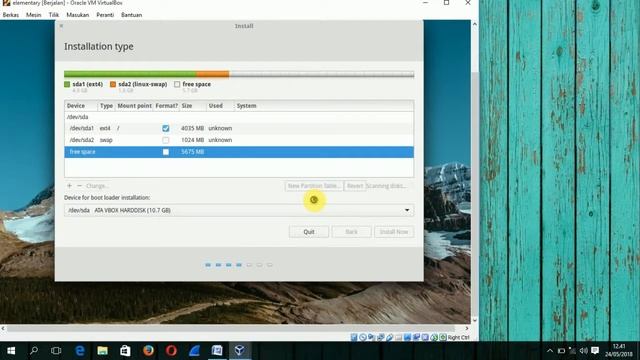Click the volume icon in the system tray

(584, 351)
